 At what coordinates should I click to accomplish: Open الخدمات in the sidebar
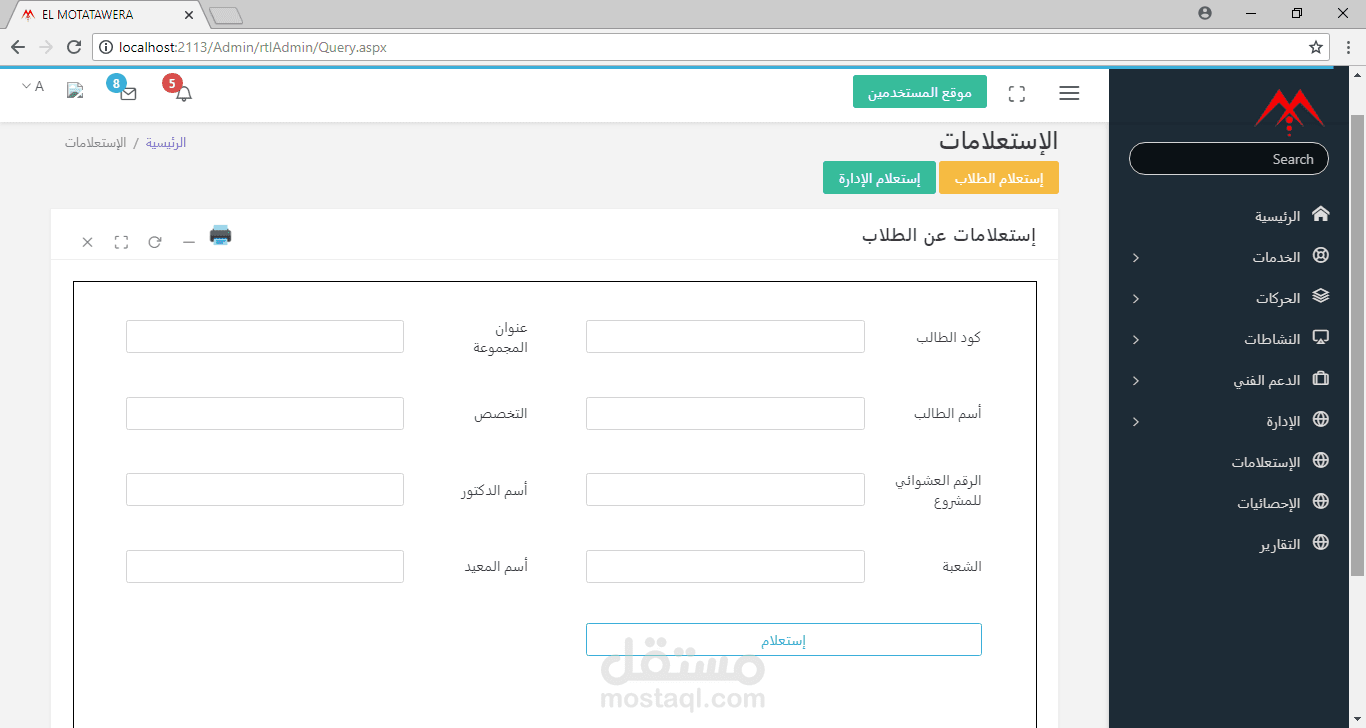point(1276,257)
